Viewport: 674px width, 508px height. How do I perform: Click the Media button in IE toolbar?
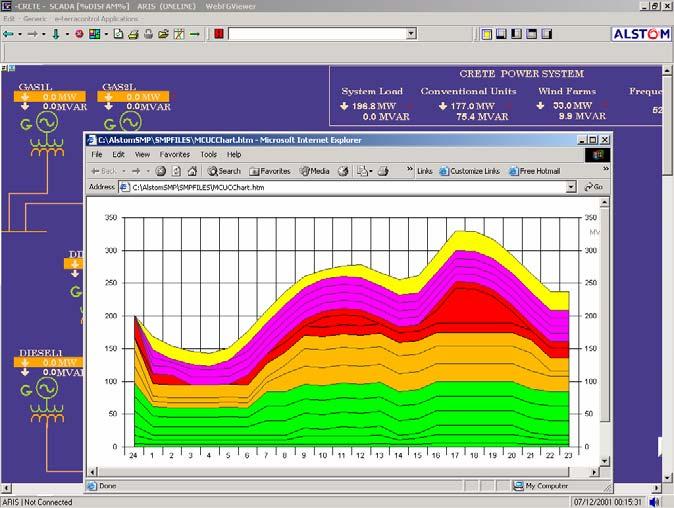[x=315, y=171]
